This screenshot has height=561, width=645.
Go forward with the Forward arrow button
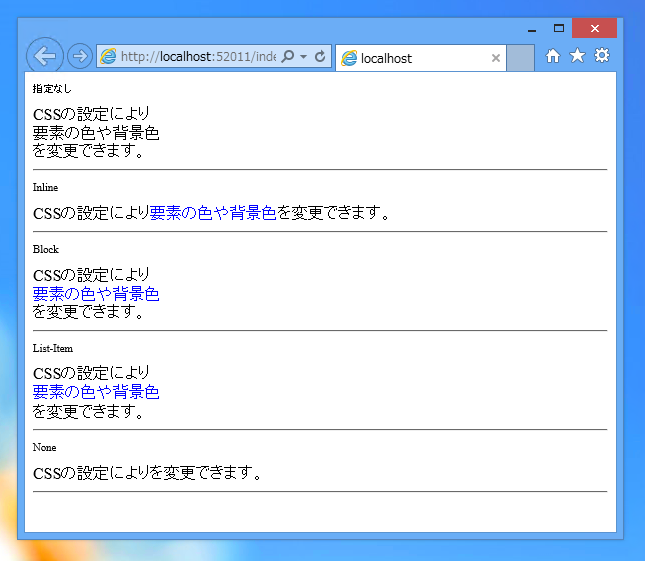(79, 56)
